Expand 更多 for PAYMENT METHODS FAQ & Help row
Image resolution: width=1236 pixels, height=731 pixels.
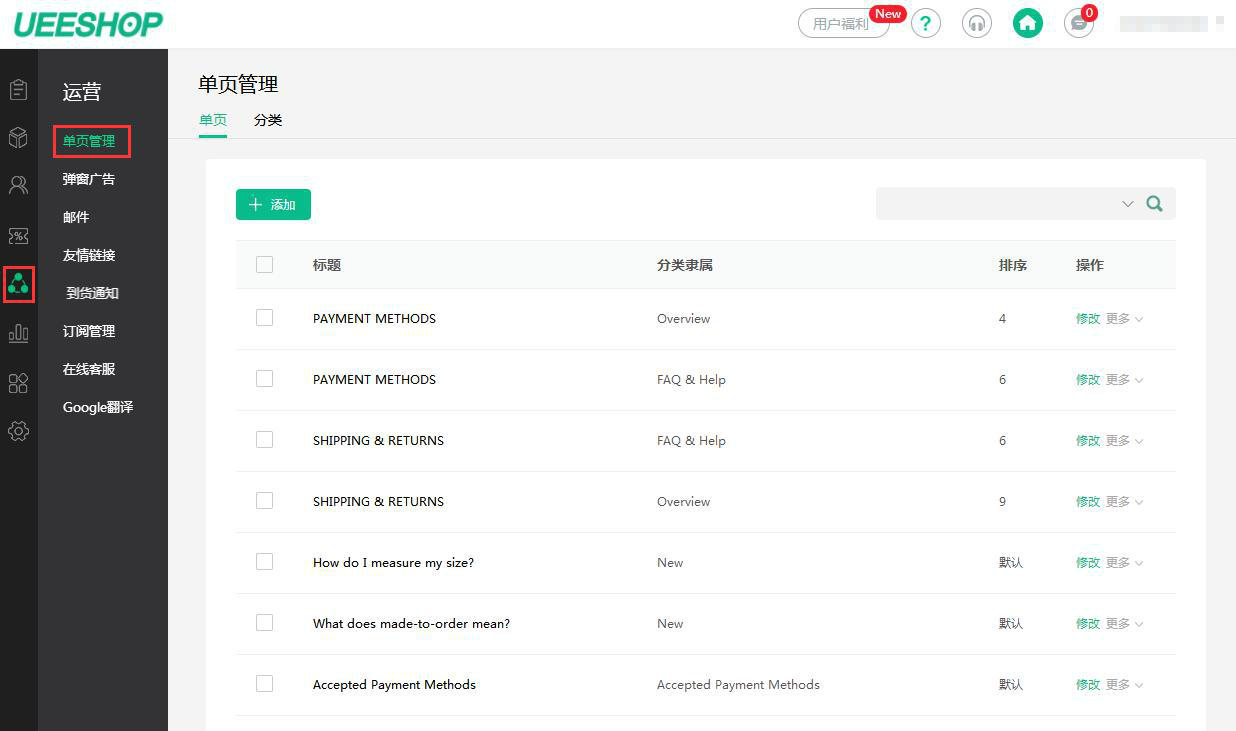click(1124, 380)
